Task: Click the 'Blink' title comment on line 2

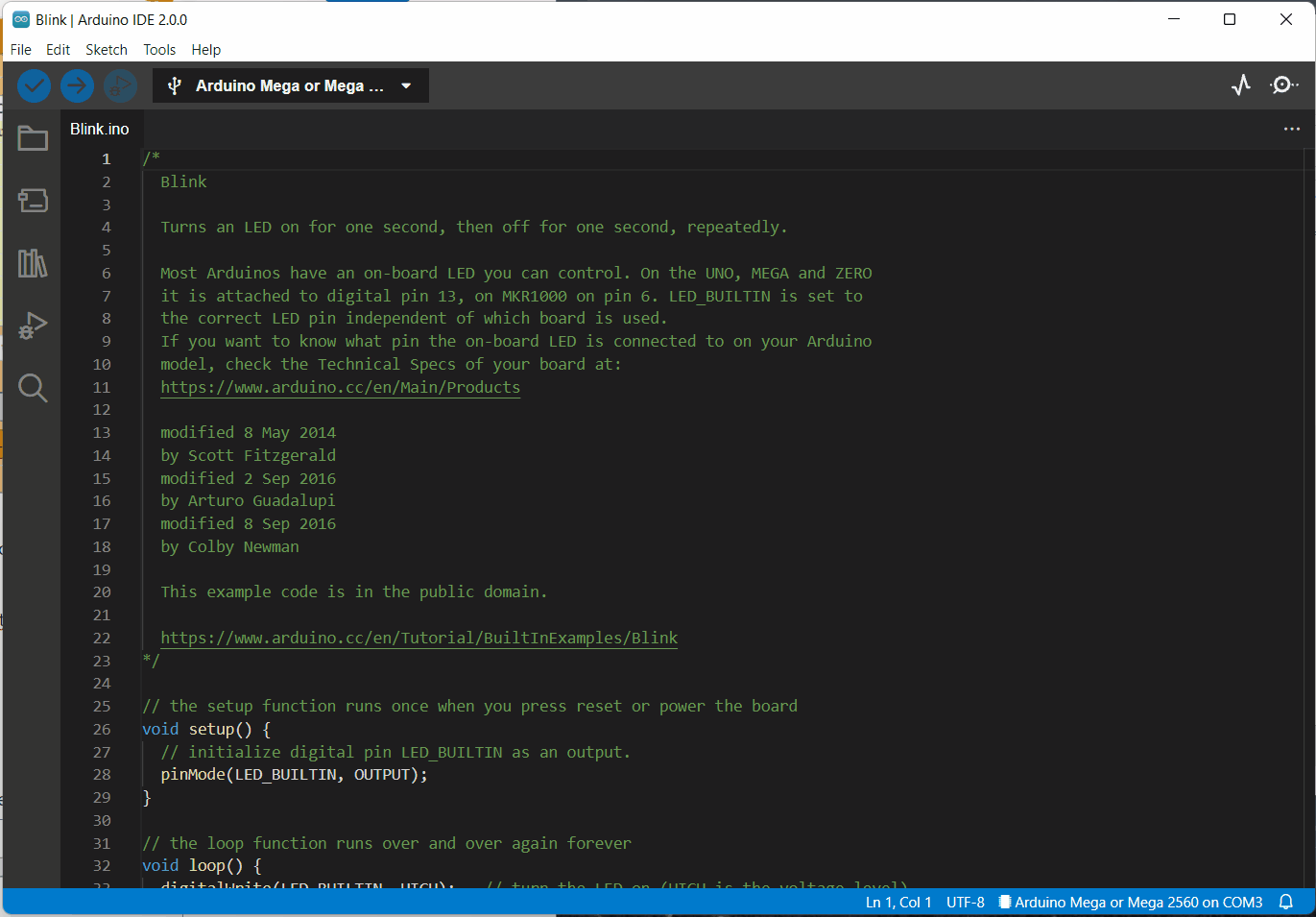Action: pos(183,181)
